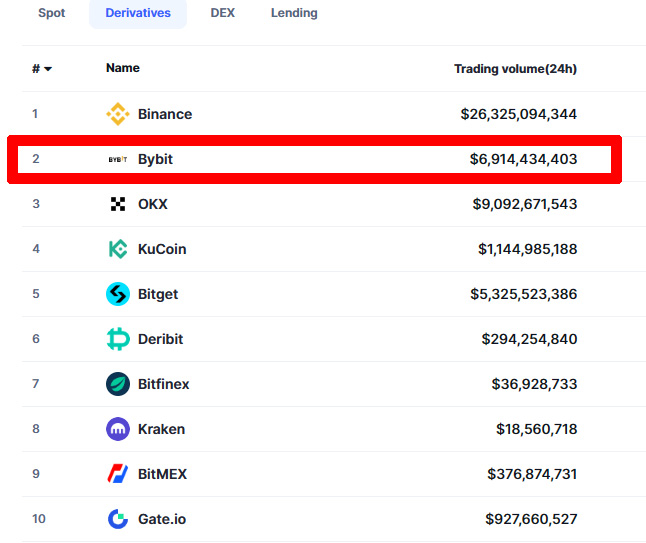The height and width of the screenshot is (543, 646).
Task: Click the Deribit logo icon
Action: click(118, 339)
